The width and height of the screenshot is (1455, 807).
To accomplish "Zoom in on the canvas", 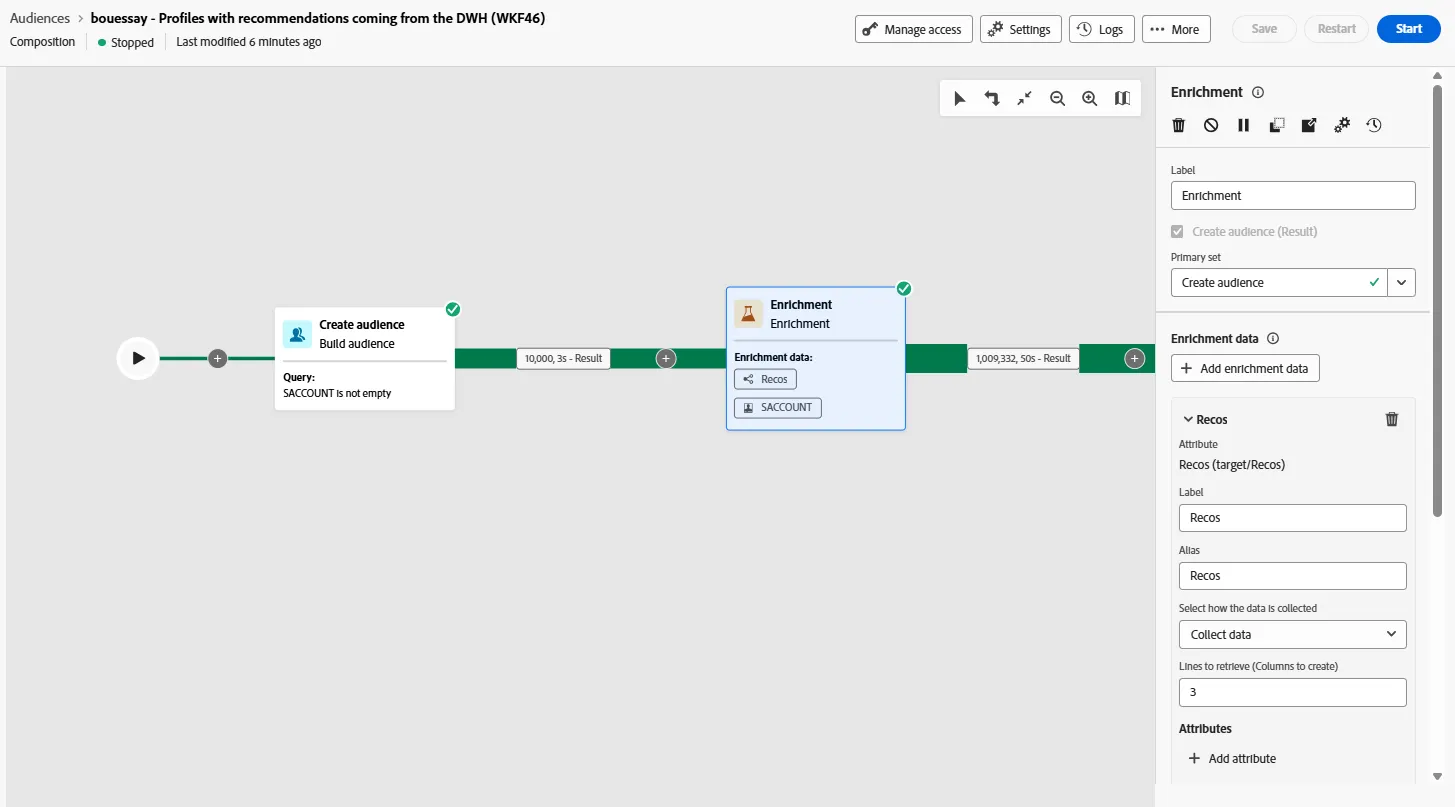I will (1090, 98).
